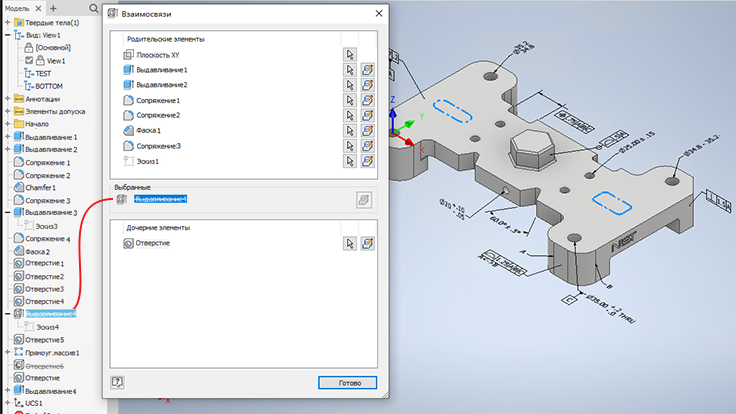This screenshot has height=414, width=736.
Task: Click edit icon for Выдавливание1 parent row
Action: 368,69
